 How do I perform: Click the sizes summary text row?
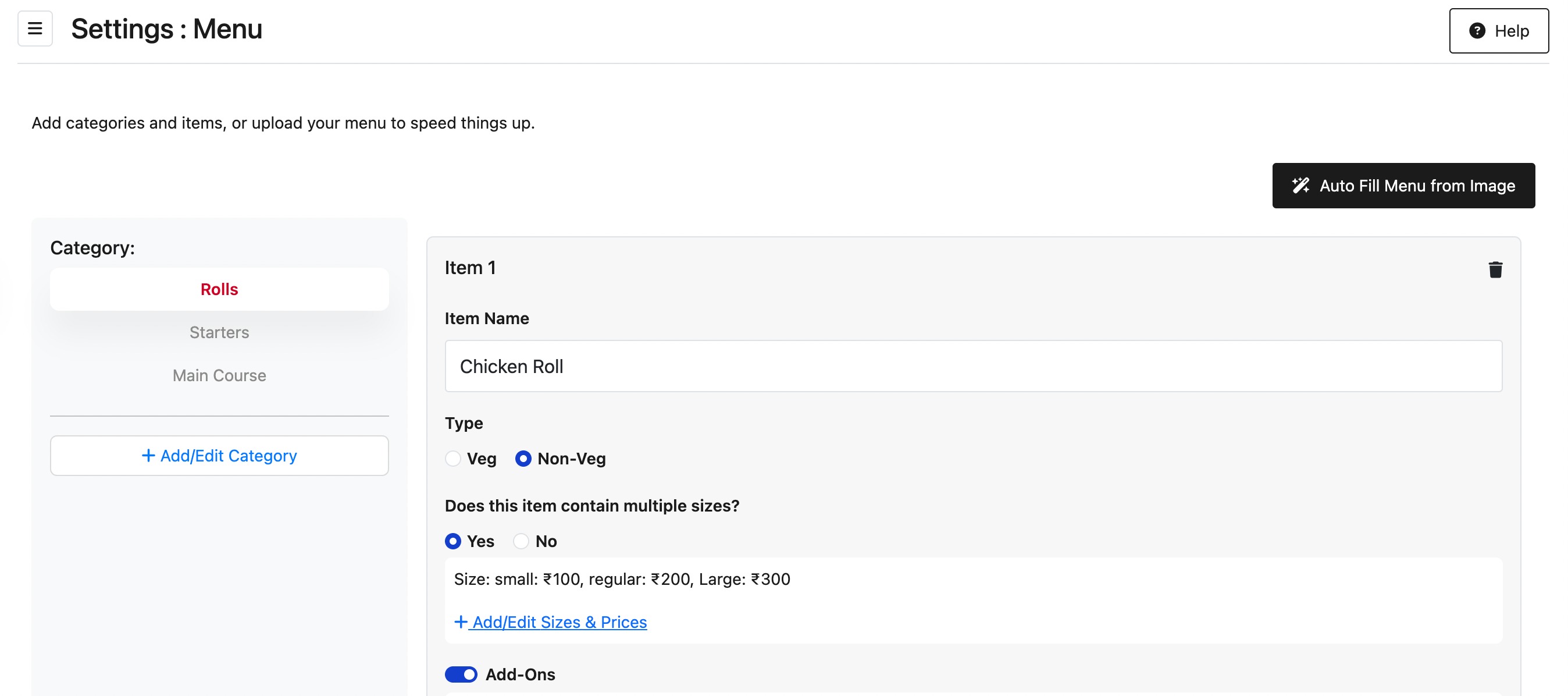[622, 579]
